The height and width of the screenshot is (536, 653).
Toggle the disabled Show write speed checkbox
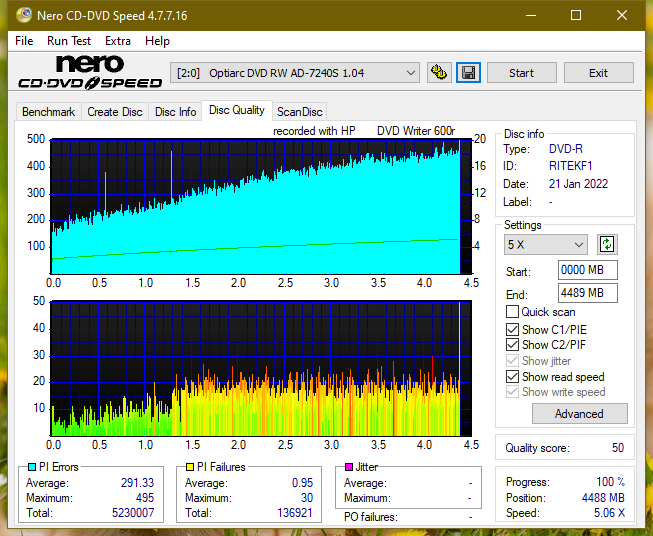[x=512, y=392]
